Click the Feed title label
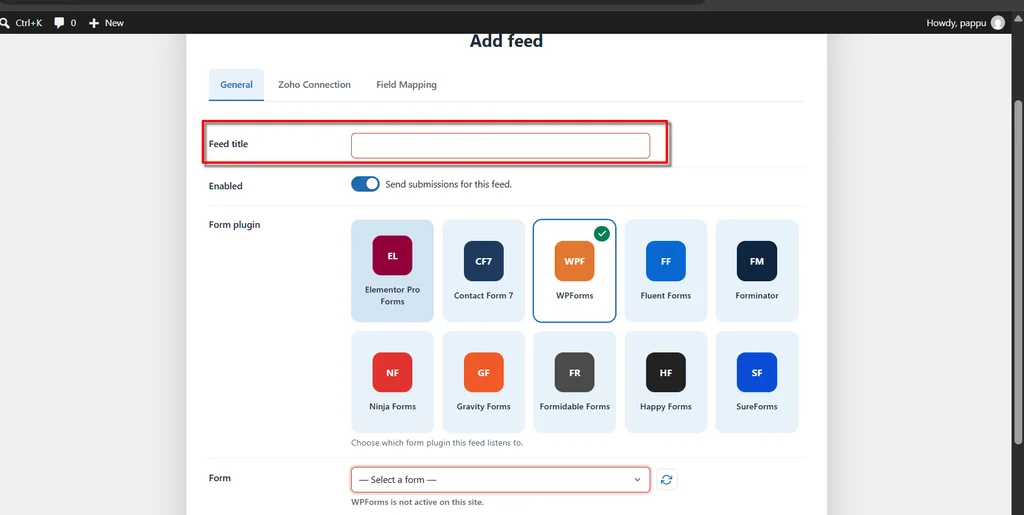1024x515 pixels. [229, 144]
